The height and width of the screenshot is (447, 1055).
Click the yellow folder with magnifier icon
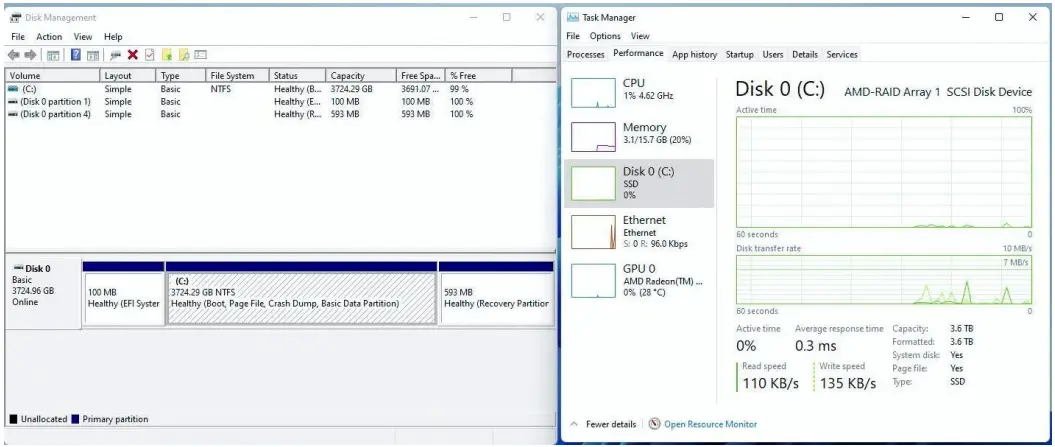(x=184, y=55)
